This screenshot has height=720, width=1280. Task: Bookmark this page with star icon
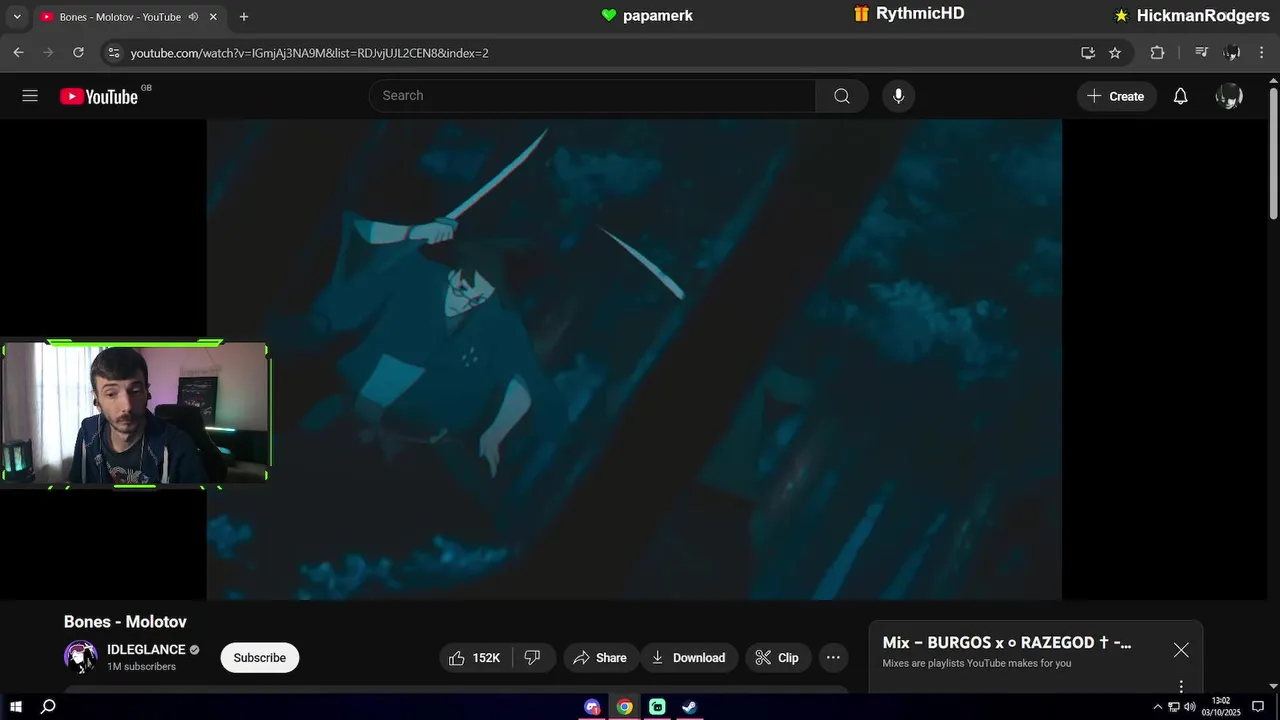click(1115, 52)
